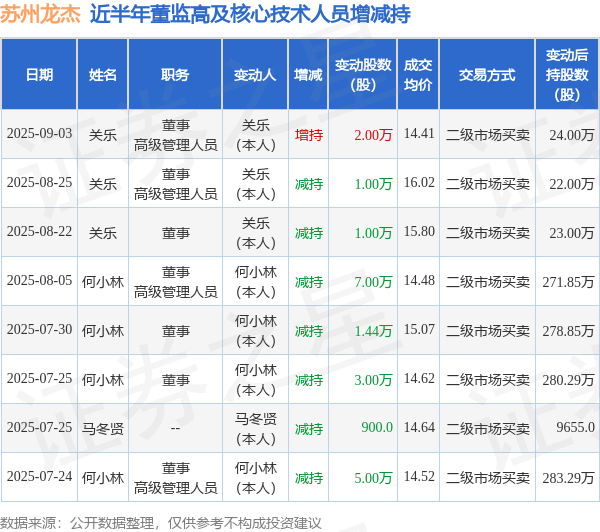Click the 姓名 column header
This screenshot has width=600, height=532.
[103, 74]
